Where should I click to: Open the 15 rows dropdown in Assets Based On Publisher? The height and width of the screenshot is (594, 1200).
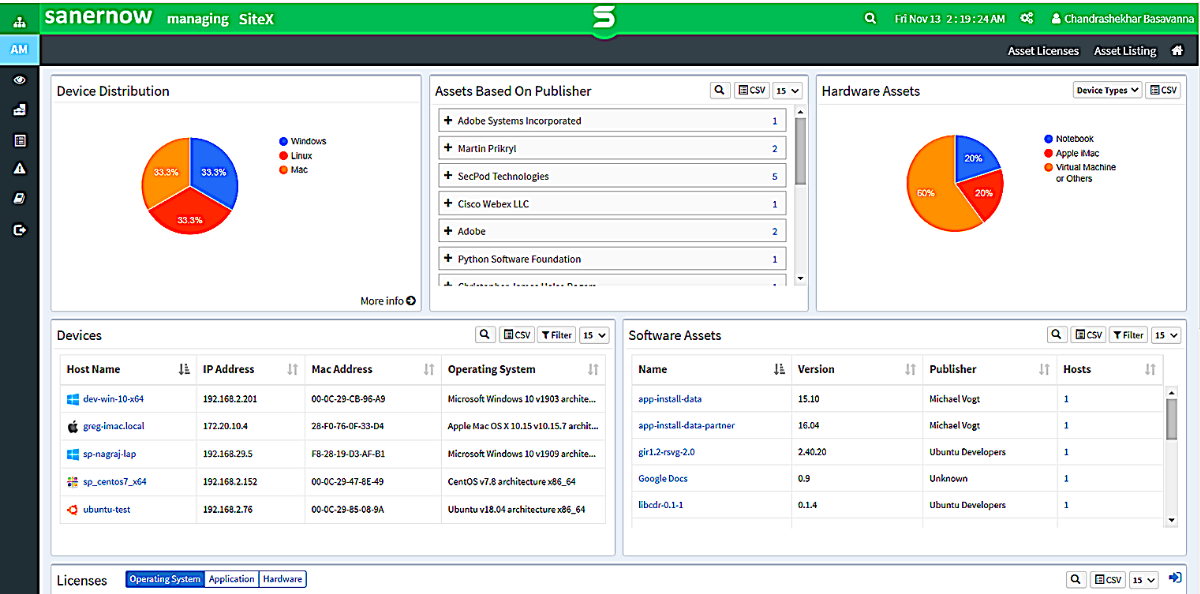coord(788,90)
